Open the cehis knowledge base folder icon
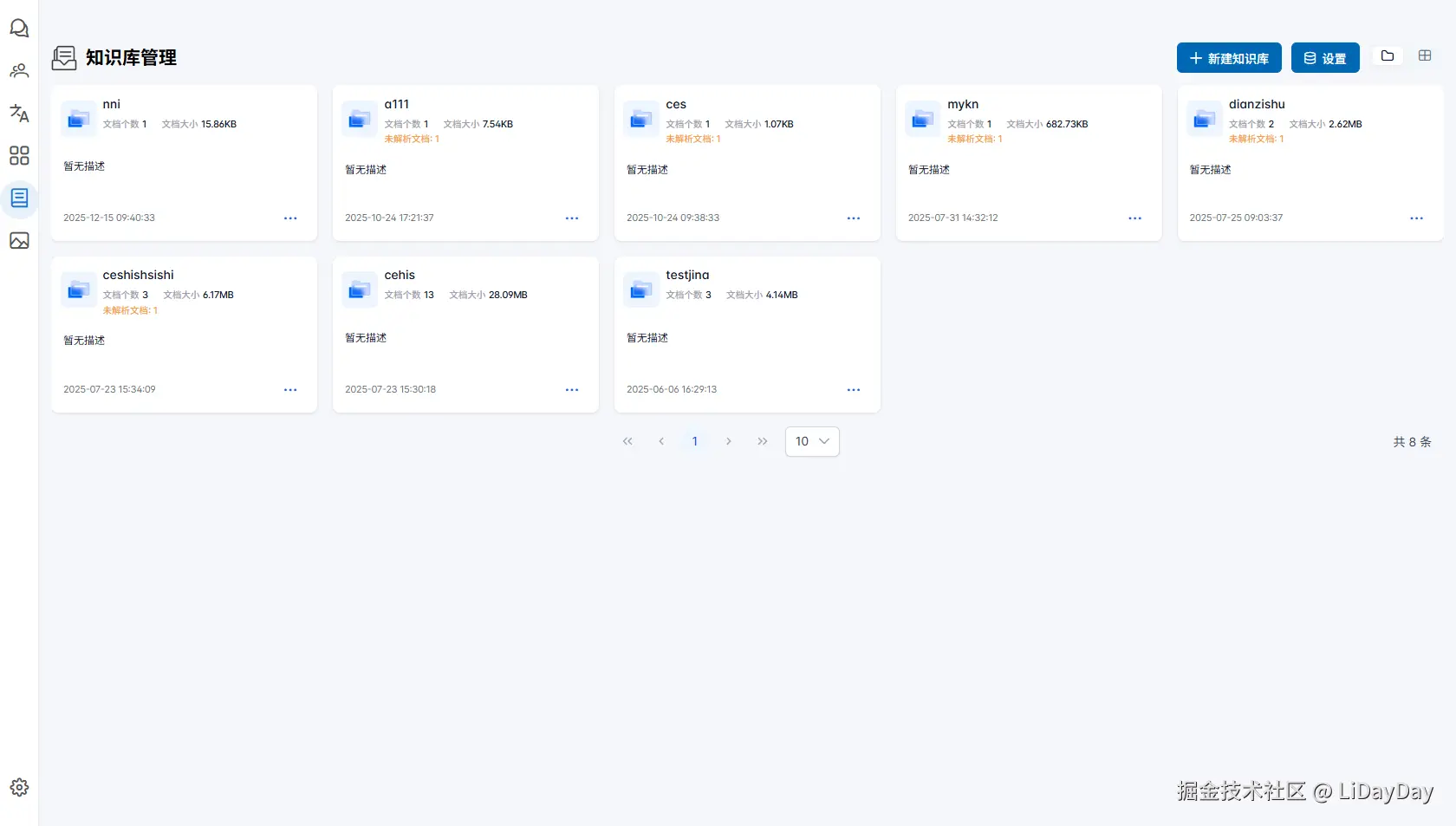The height and width of the screenshot is (826, 1456). point(360,290)
